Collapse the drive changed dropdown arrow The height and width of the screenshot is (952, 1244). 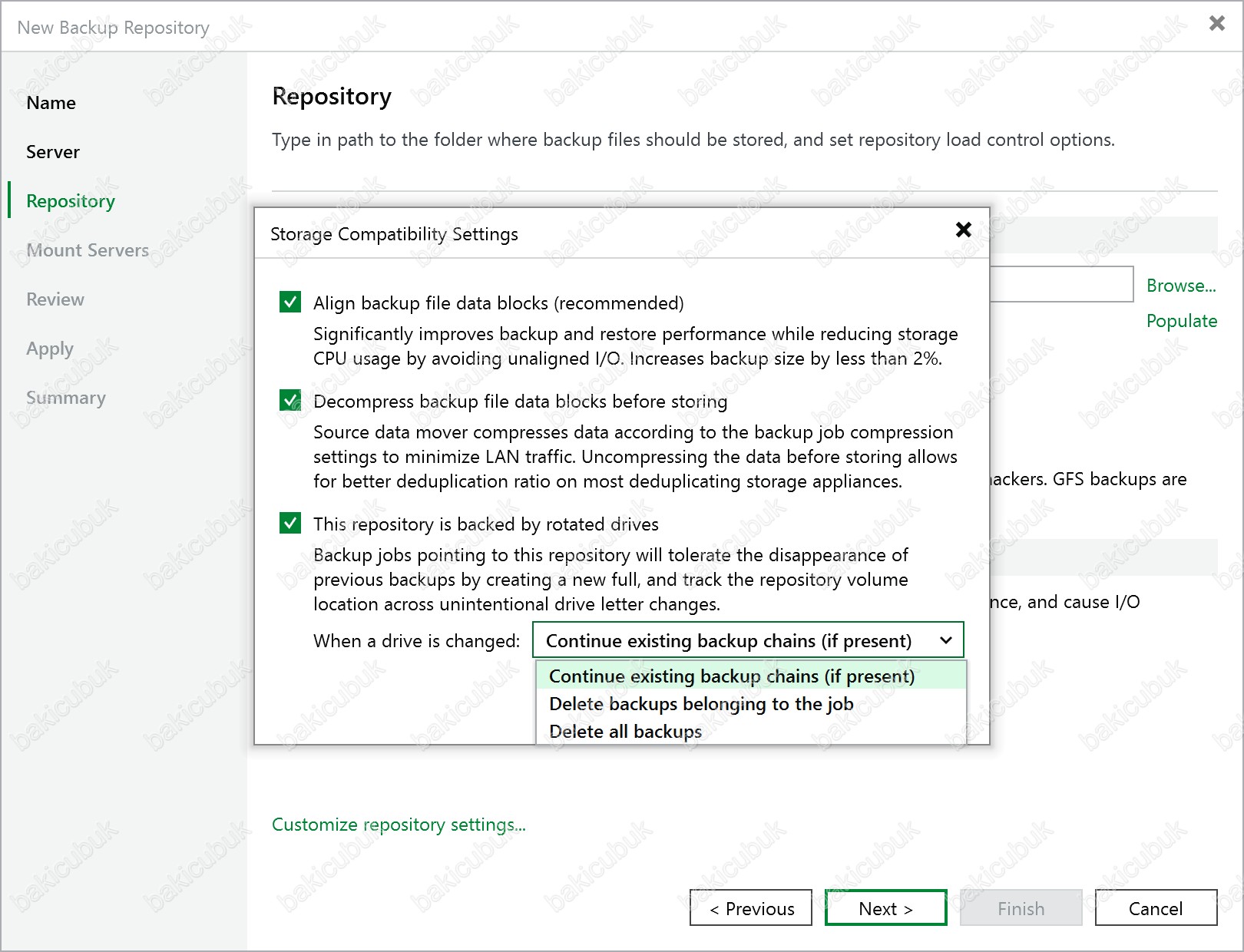coord(946,640)
